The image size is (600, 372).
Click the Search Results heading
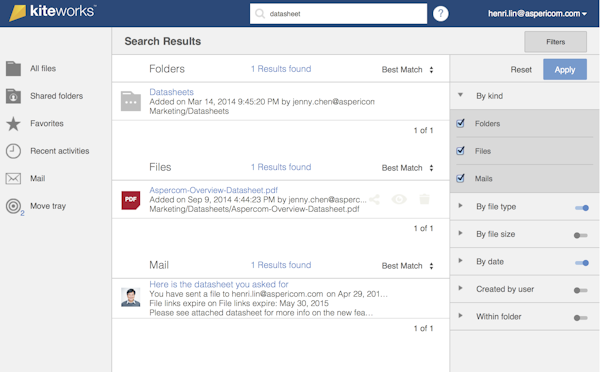point(163,41)
